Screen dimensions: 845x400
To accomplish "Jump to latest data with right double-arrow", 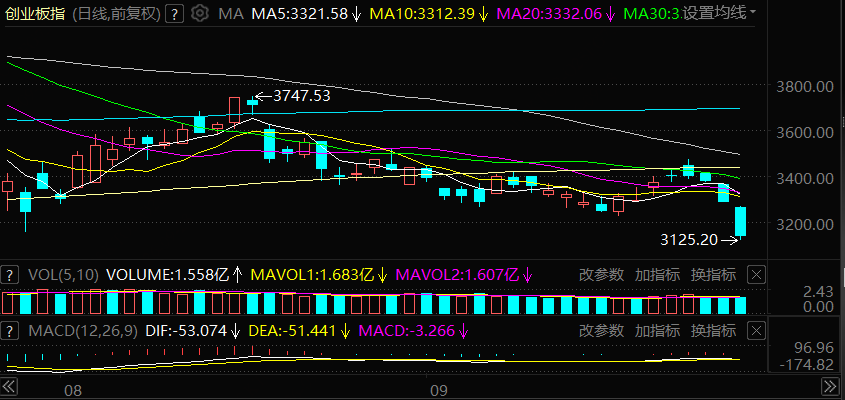I will click(830, 387).
